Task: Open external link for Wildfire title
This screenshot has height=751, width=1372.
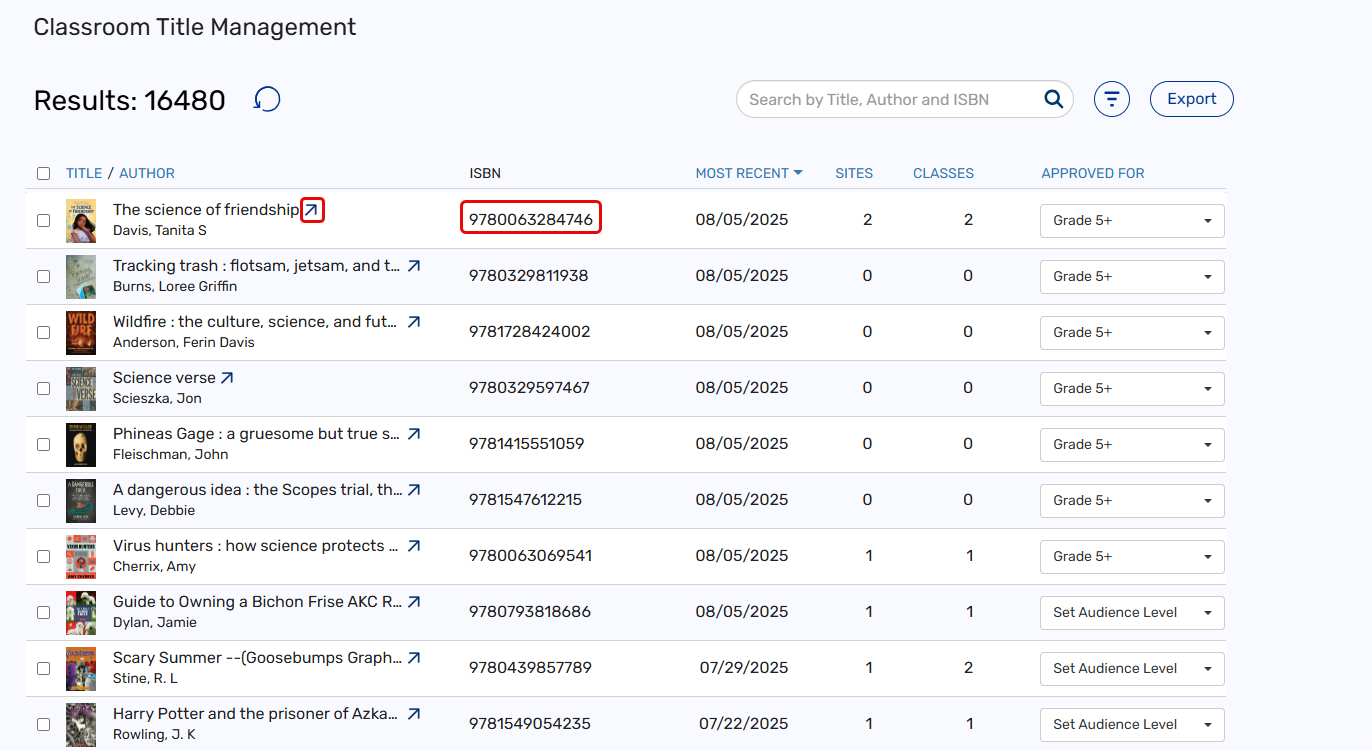Action: [414, 322]
